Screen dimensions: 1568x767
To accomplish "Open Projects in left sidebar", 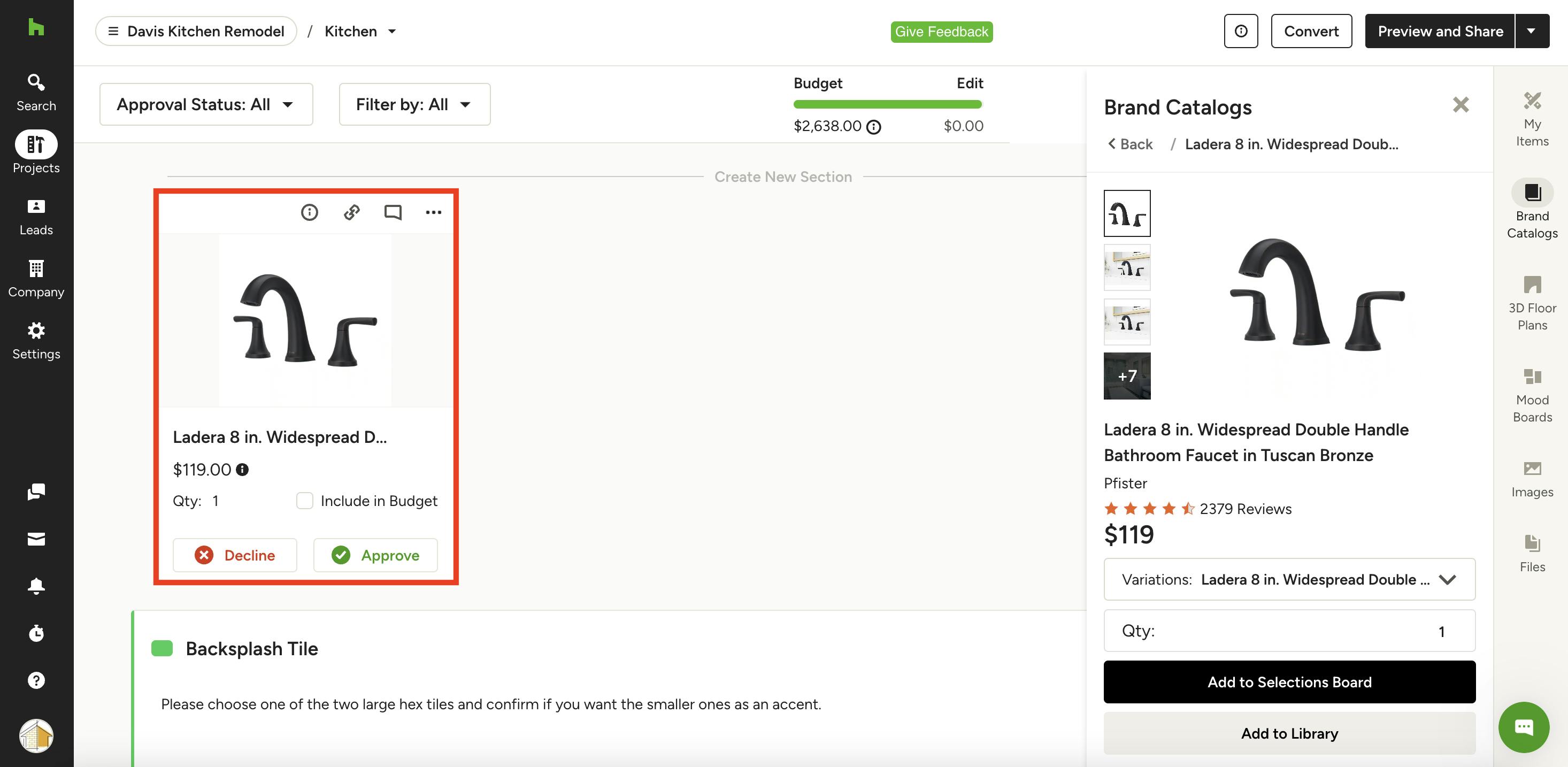I will (x=36, y=153).
